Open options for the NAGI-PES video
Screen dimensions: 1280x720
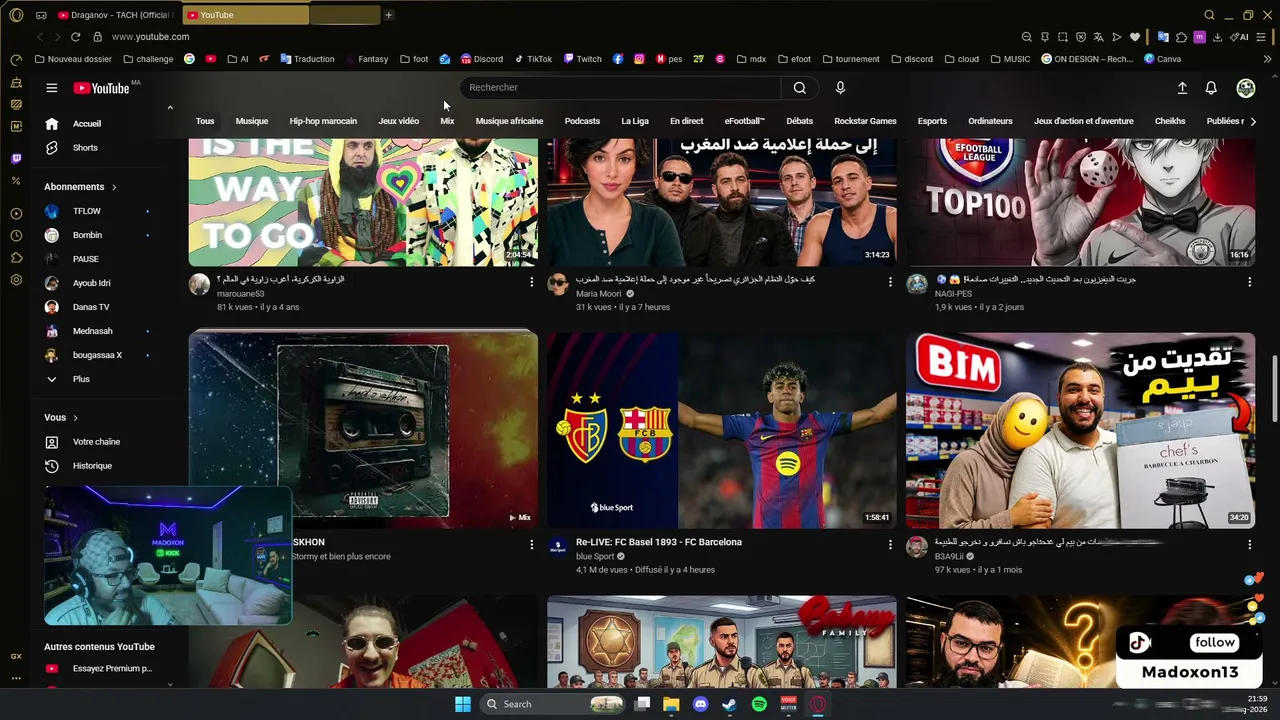(1249, 282)
